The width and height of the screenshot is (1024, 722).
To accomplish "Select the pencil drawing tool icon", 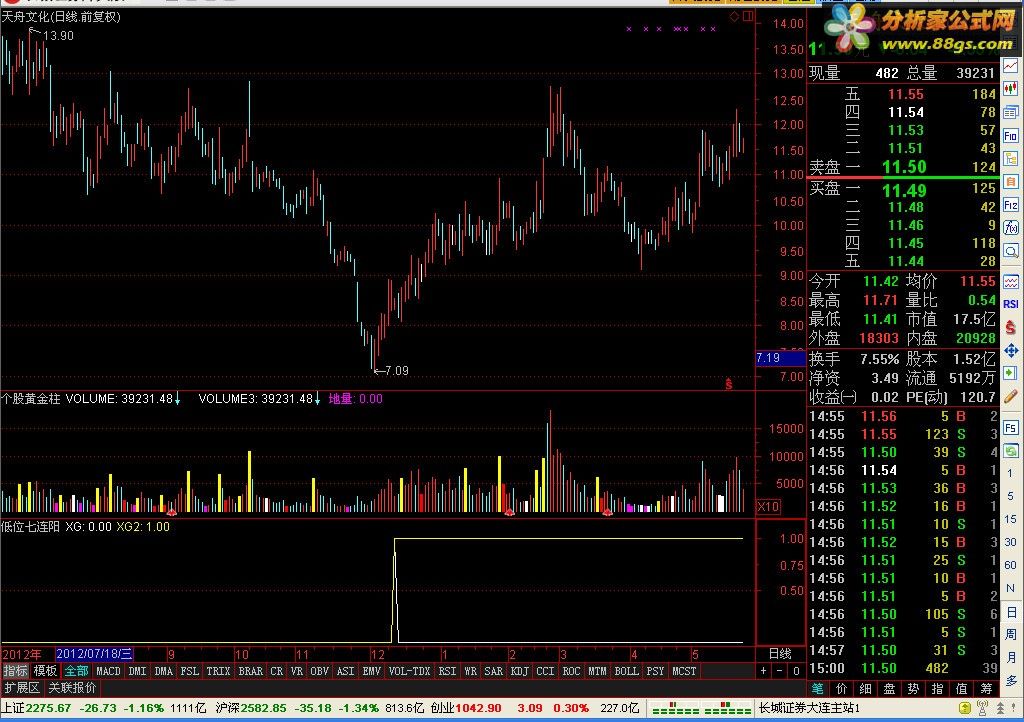I will click(x=1010, y=396).
